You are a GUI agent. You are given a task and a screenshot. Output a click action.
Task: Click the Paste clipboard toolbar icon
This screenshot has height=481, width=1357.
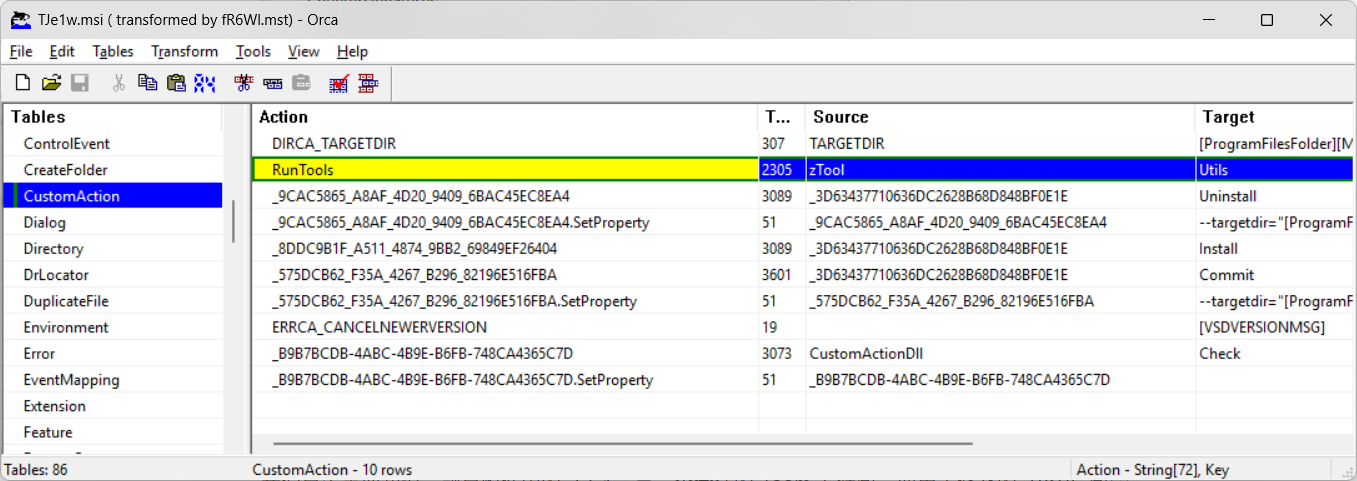pos(176,83)
